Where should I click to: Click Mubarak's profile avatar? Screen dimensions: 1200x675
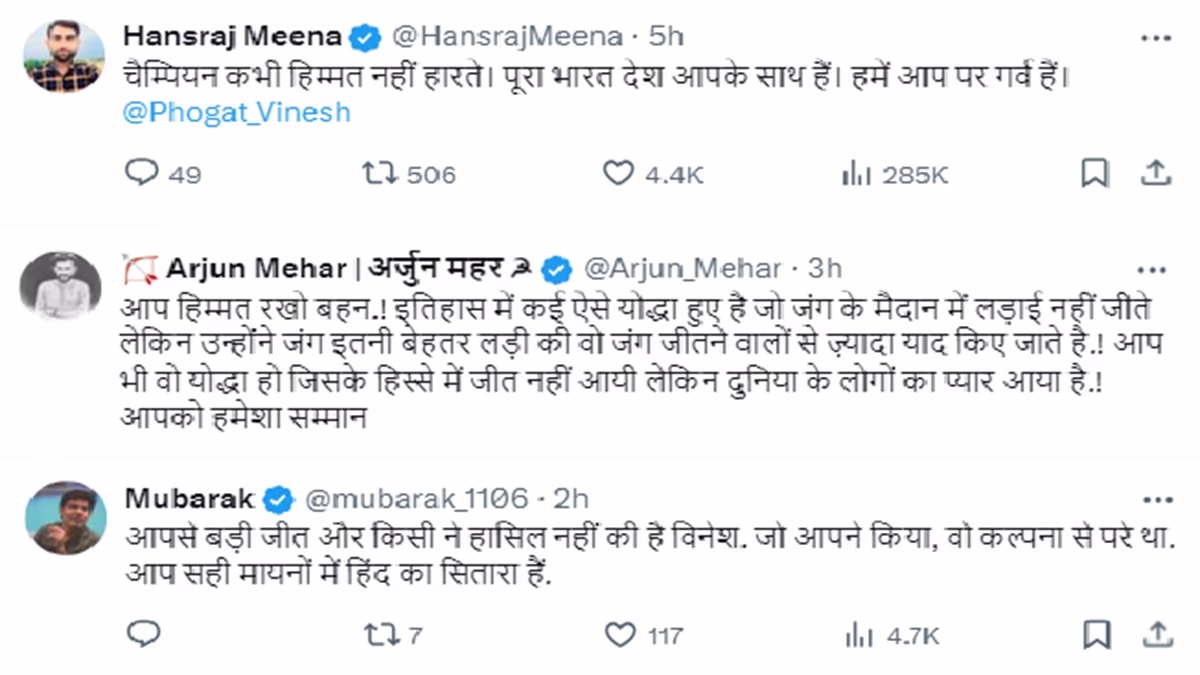click(63, 518)
